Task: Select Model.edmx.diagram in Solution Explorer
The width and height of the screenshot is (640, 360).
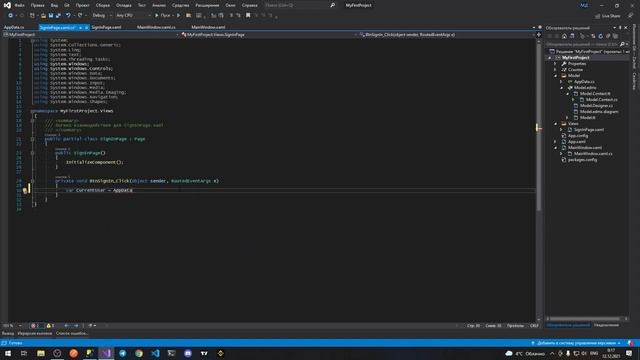Action: tap(599, 111)
